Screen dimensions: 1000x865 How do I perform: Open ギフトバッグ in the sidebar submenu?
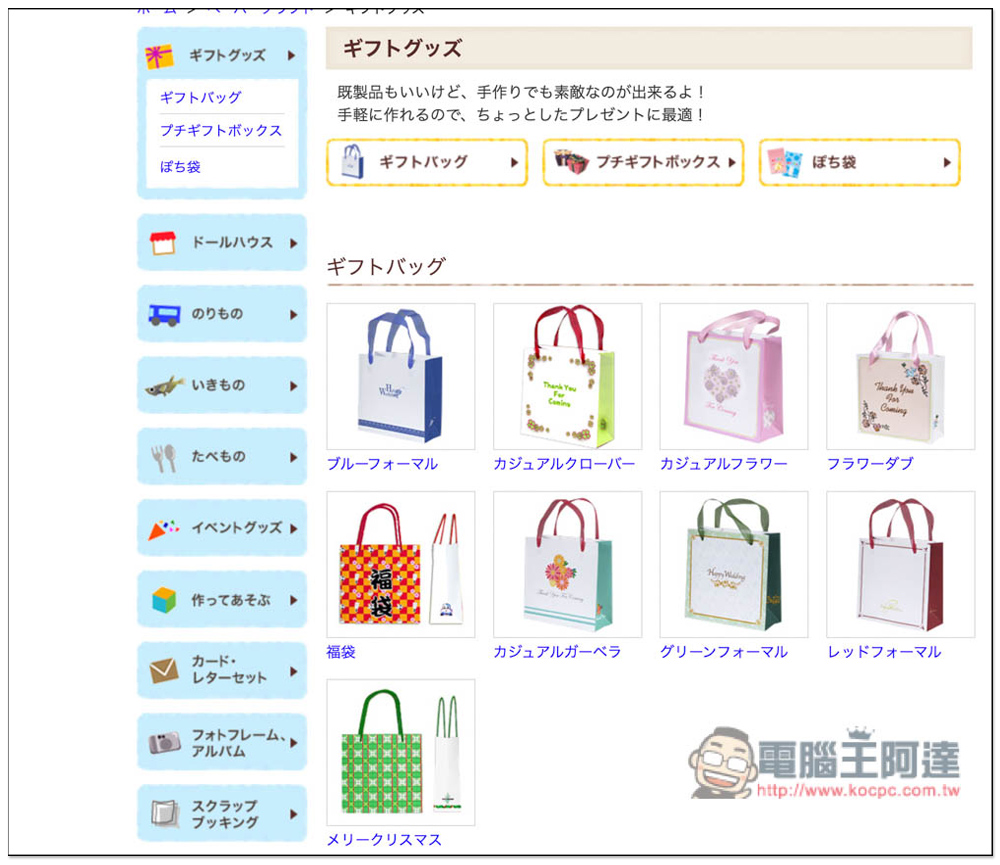coord(200,98)
